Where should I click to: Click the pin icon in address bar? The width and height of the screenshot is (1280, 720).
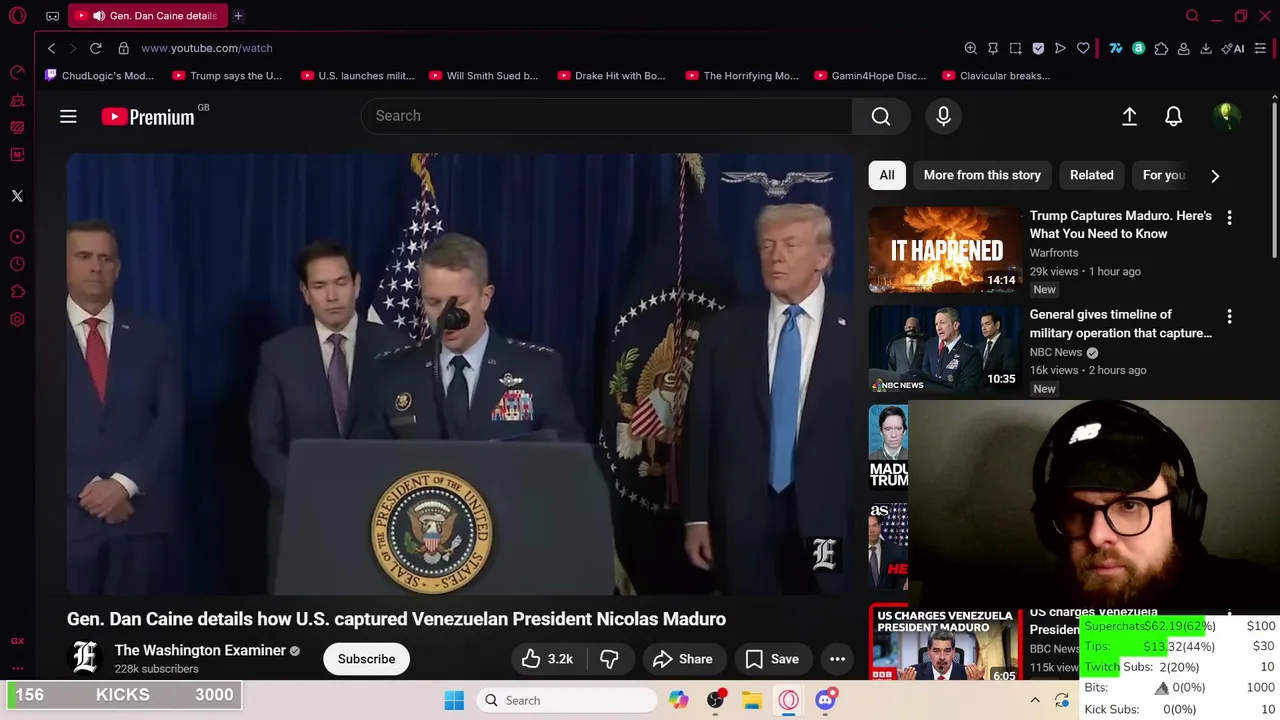pos(993,48)
